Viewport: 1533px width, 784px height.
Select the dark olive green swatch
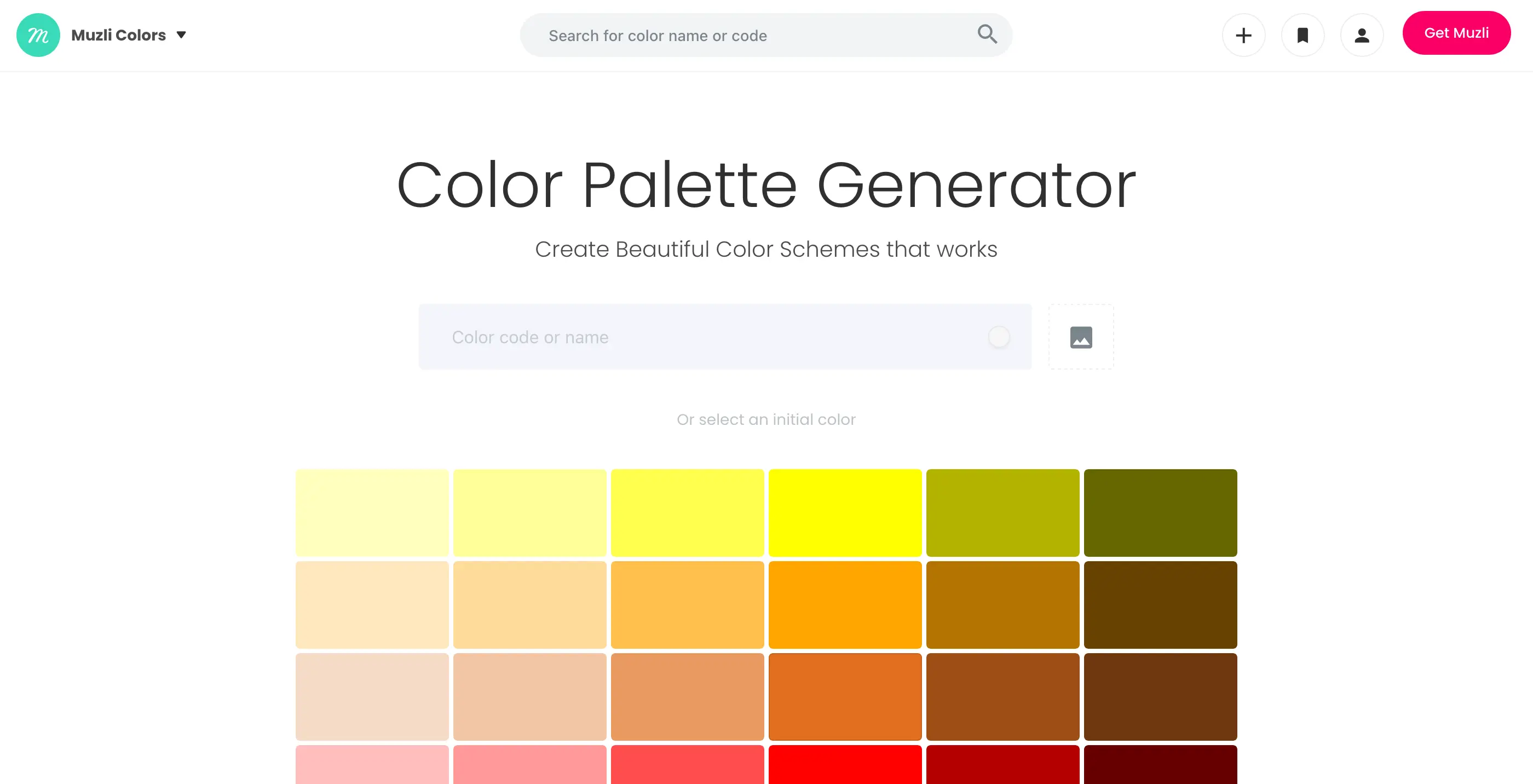[1160, 512]
